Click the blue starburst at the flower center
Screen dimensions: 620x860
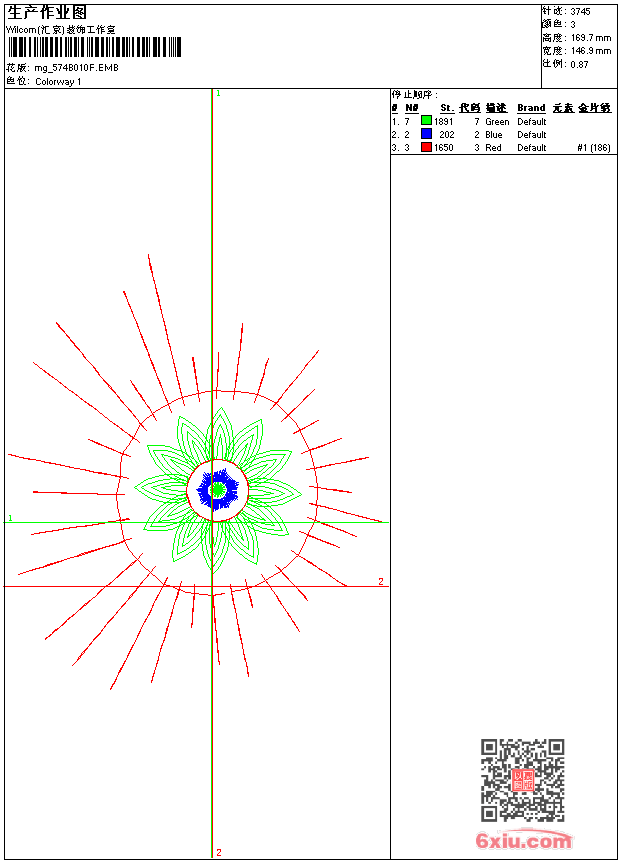[x=217, y=489]
